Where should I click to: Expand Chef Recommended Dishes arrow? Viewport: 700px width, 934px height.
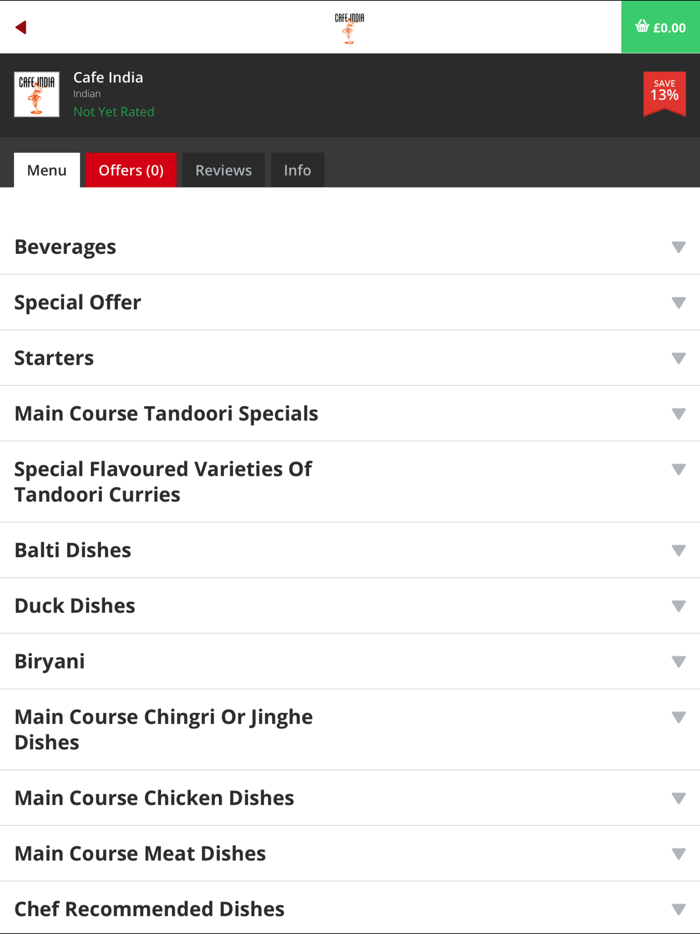tap(678, 909)
